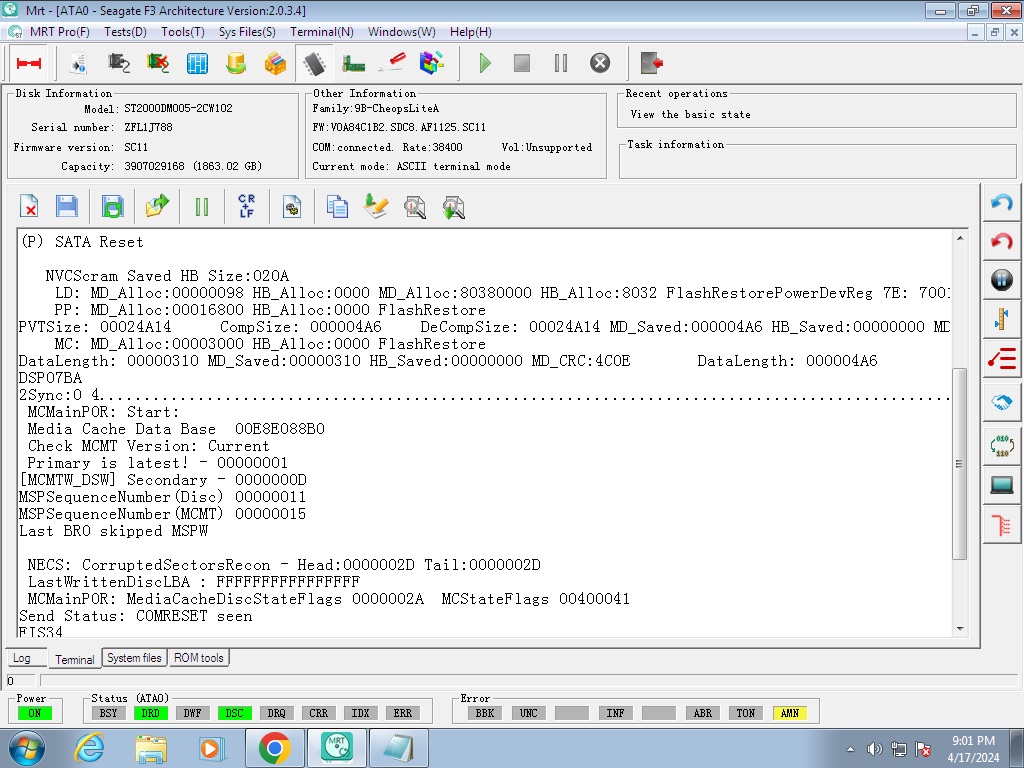This screenshot has height=768, width=1024.
Task: Click the port cable connect icon
Action: (x=118, y=63)
